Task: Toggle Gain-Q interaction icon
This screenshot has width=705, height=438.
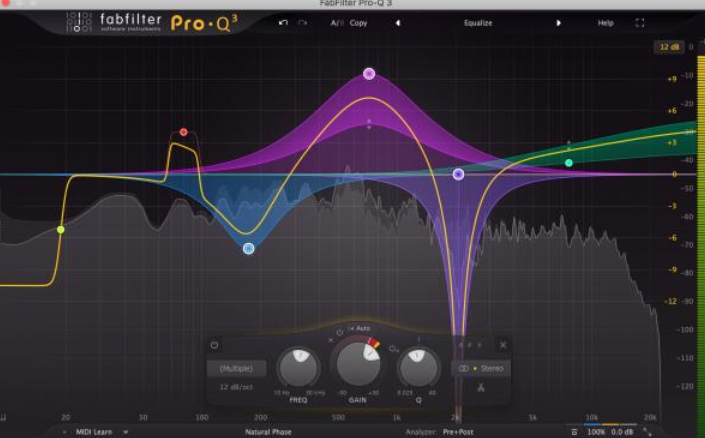Action: tap(394, 349)
